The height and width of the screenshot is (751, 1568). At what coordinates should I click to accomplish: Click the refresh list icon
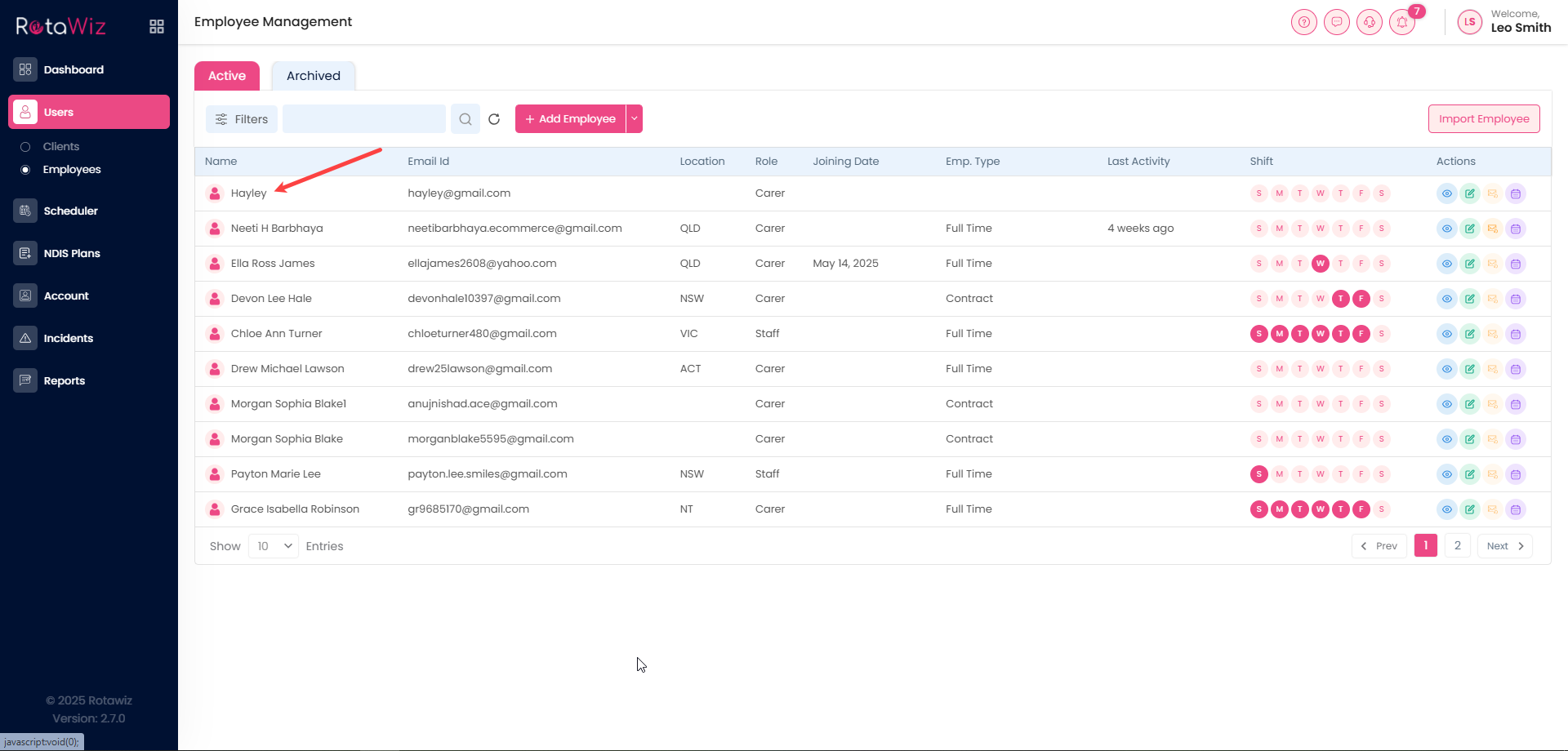click(494, 119)
